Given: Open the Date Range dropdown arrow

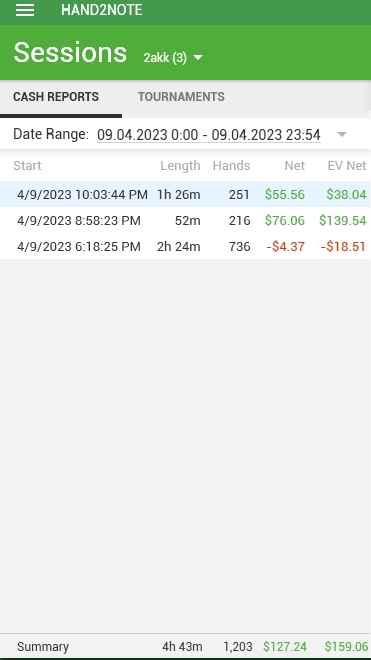Looking at the screenshot, I should 342,135.
